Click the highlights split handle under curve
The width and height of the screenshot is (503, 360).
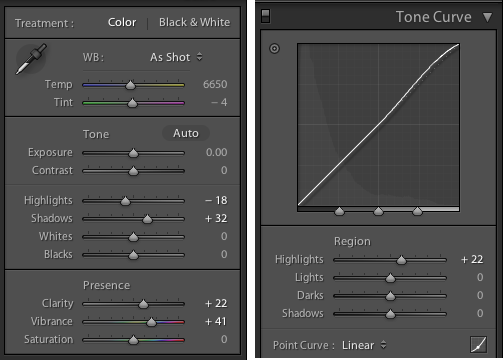click(417, 211)
